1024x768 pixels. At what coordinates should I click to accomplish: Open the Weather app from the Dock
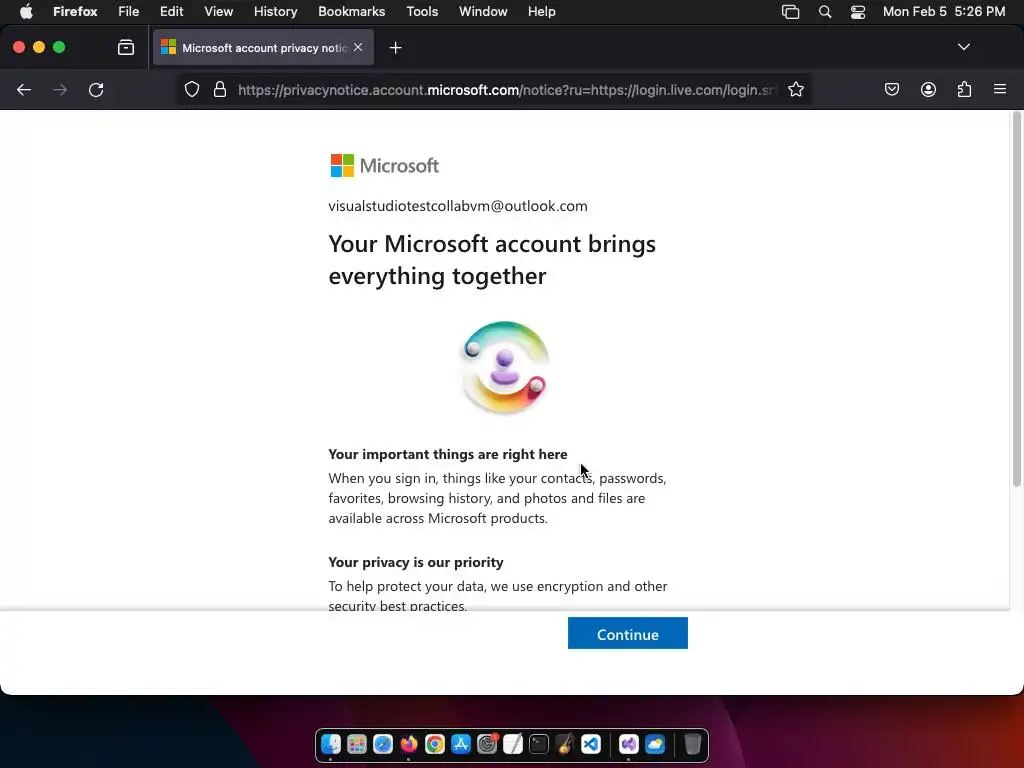654,744
